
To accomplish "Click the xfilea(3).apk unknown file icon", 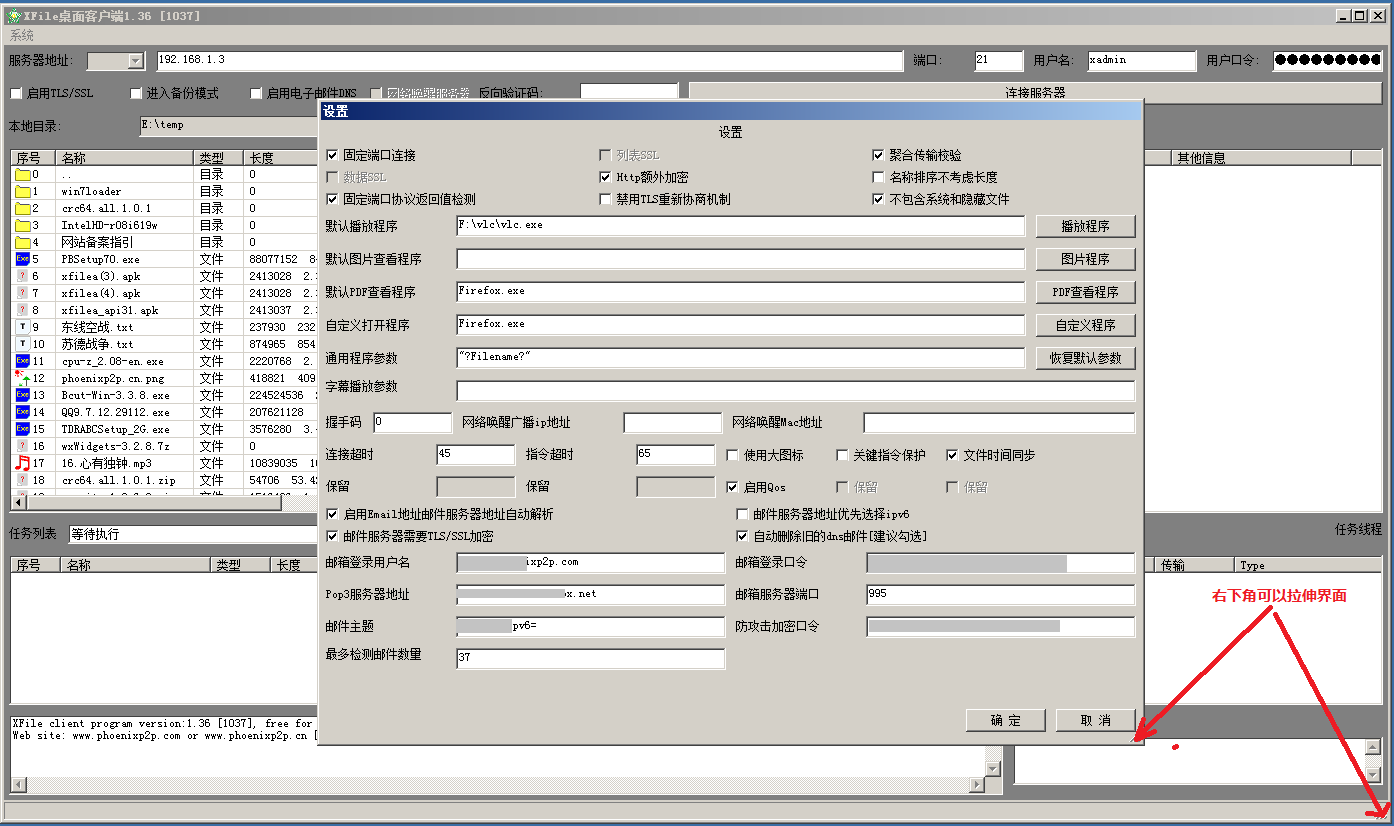I will [x=22, y=276].
